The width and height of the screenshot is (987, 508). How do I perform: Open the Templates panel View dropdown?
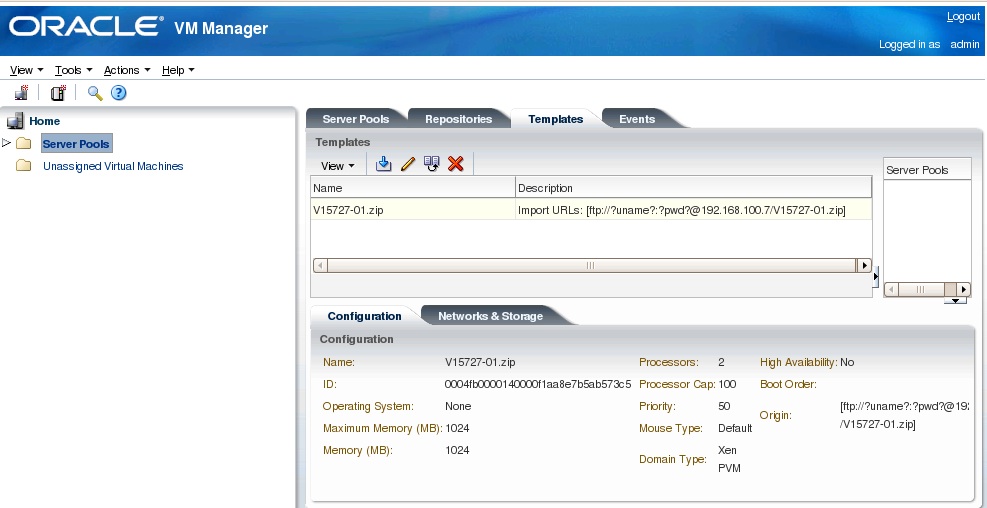[x=338, y=166]
